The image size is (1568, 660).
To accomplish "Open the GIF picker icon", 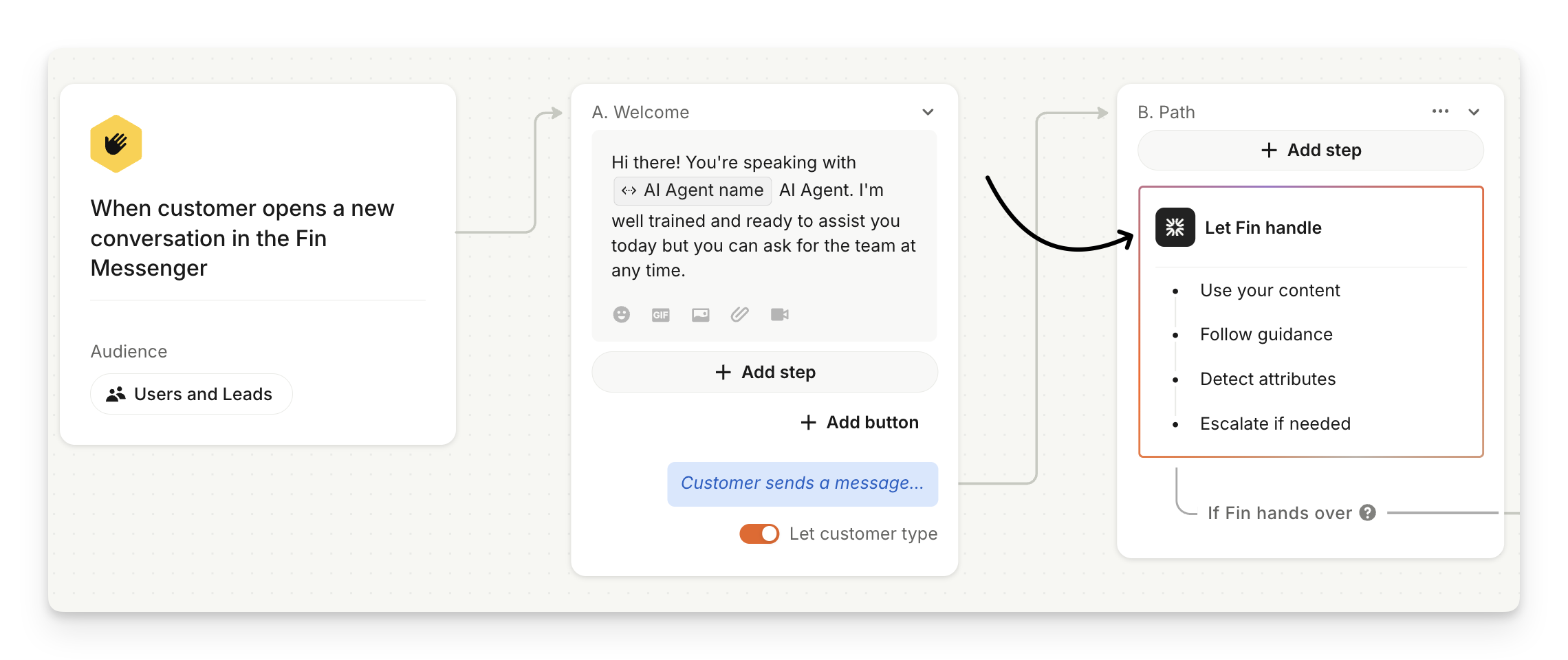I will (x=660, y=315).
